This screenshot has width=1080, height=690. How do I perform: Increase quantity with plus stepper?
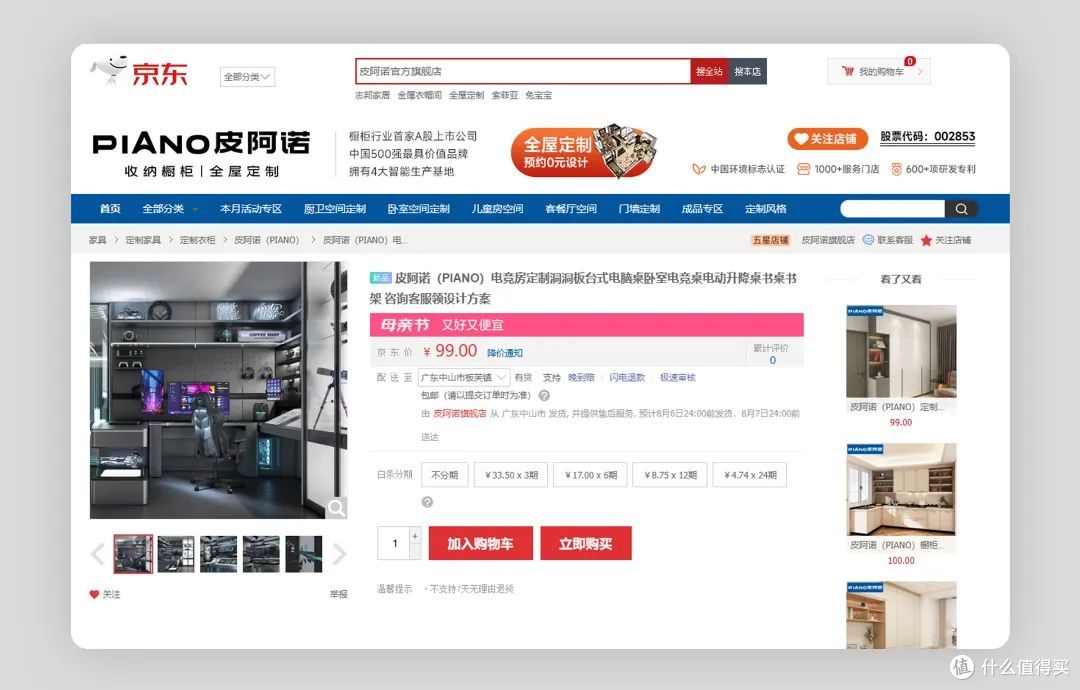[x=415, y=535]
